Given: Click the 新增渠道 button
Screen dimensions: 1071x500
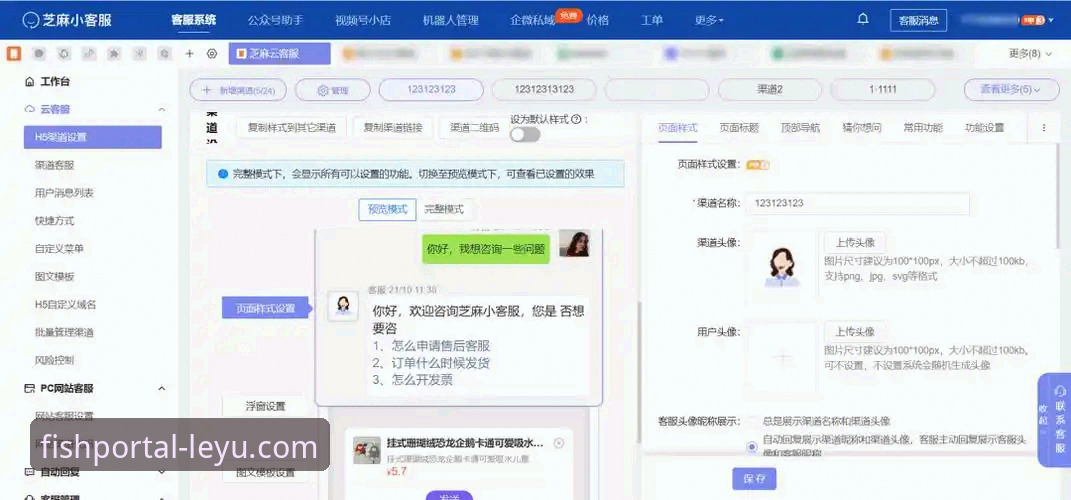Looking at the screenshot, I should [x=238, y=89].
